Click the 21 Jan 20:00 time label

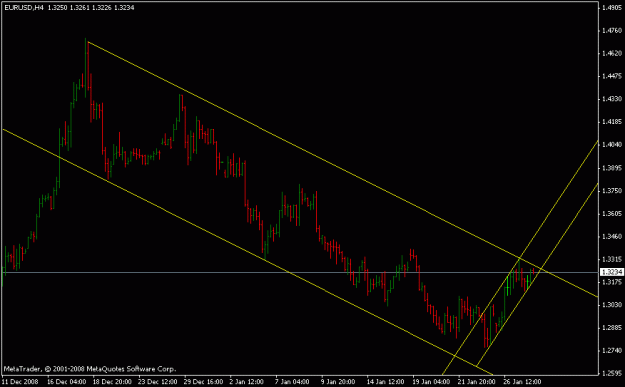tap(478, 382)
